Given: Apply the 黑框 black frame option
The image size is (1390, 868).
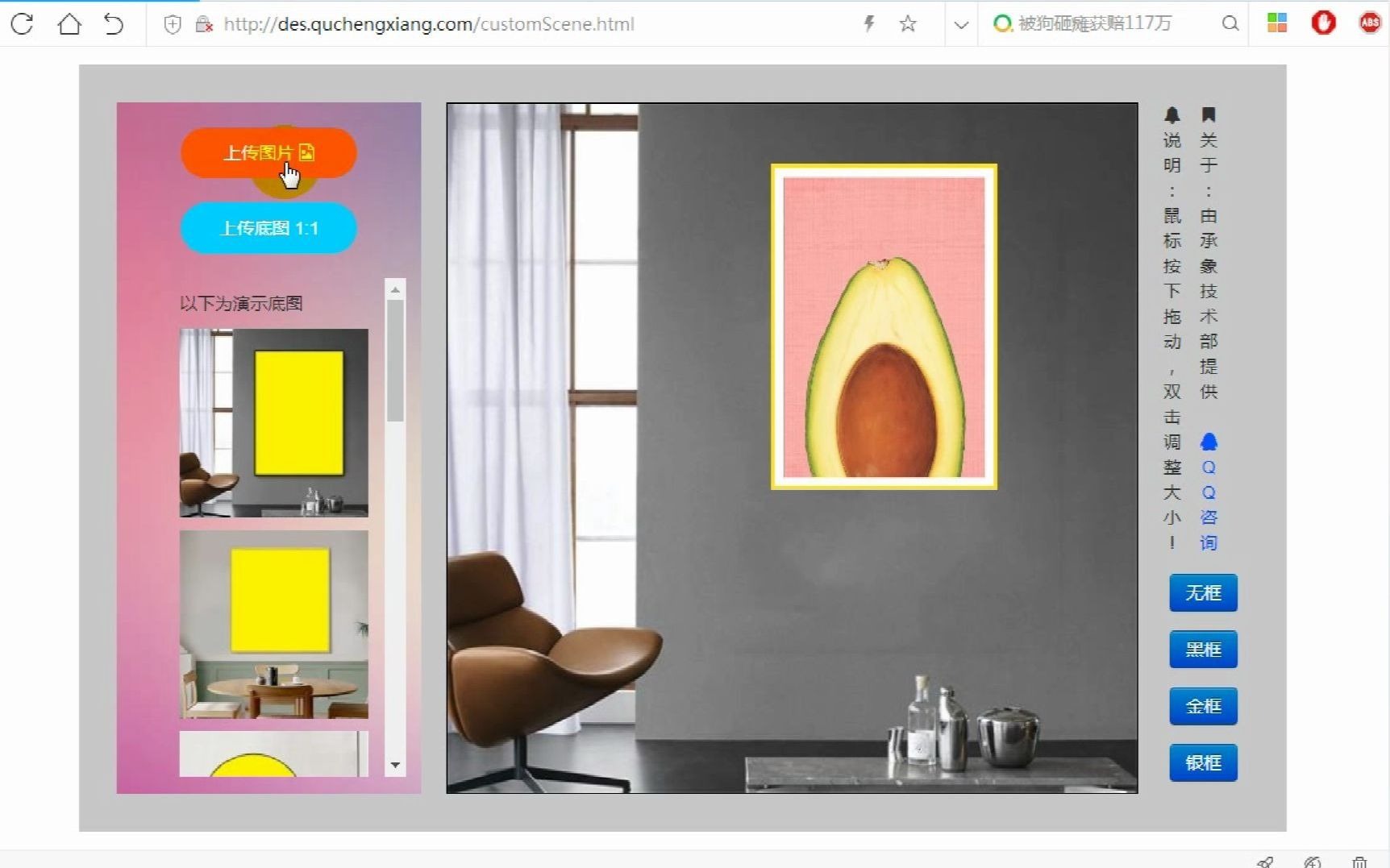Looking at the screenshot, I should (1203, 650).
